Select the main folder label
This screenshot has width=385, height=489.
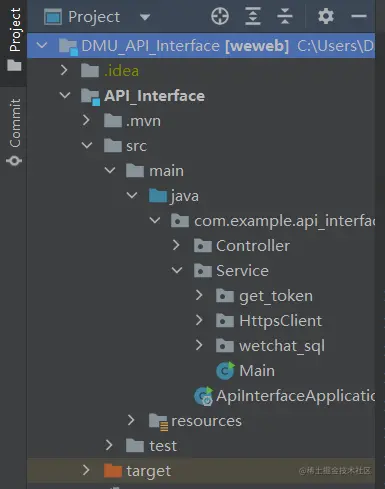[x=166, y=171]
